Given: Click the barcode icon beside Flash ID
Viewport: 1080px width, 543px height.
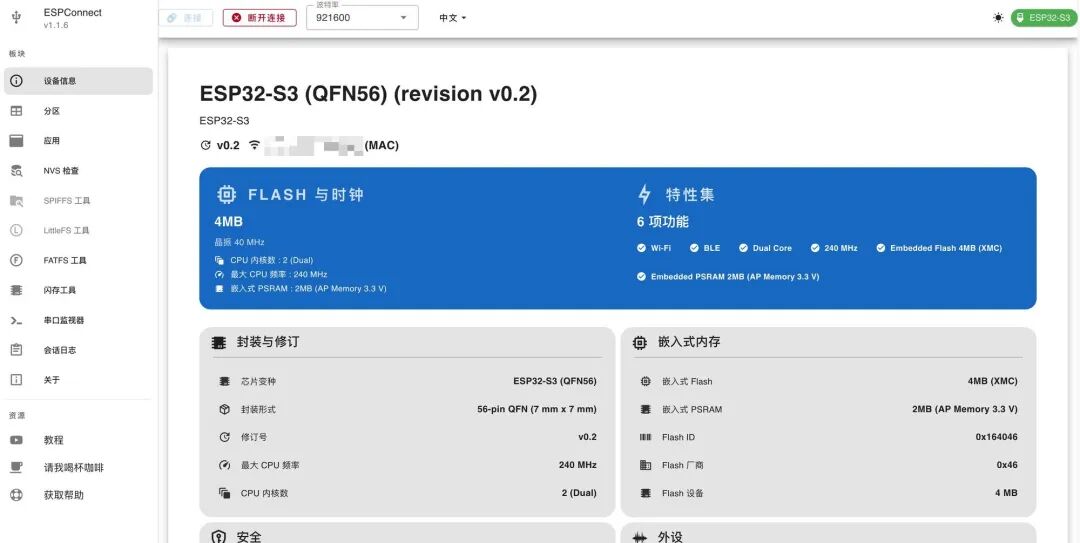Looking at the screenshot, I should coord(645,437).
